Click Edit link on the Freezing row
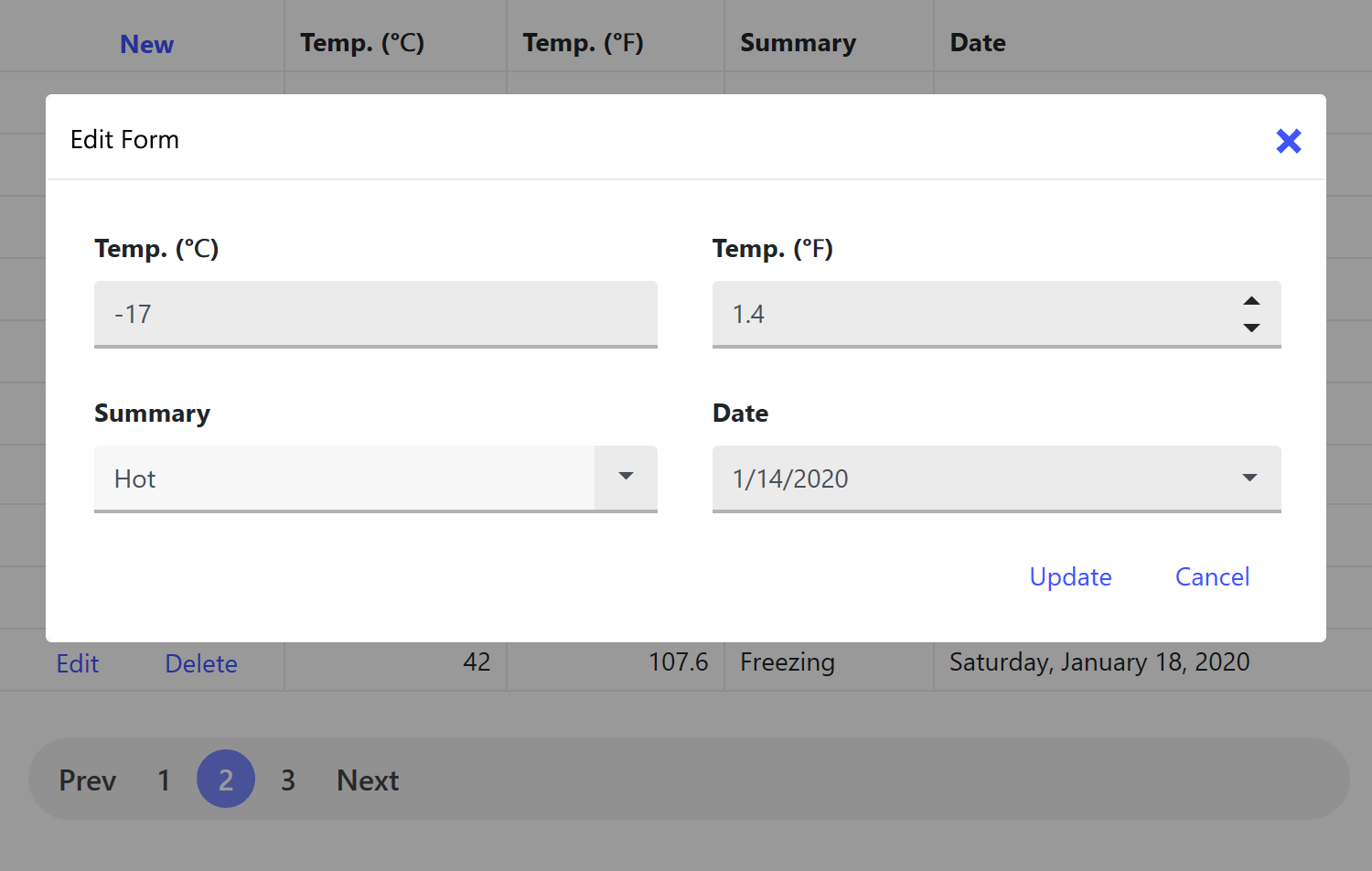The width and height of the screenshot is (1372, 871). [x=78, y=663]
